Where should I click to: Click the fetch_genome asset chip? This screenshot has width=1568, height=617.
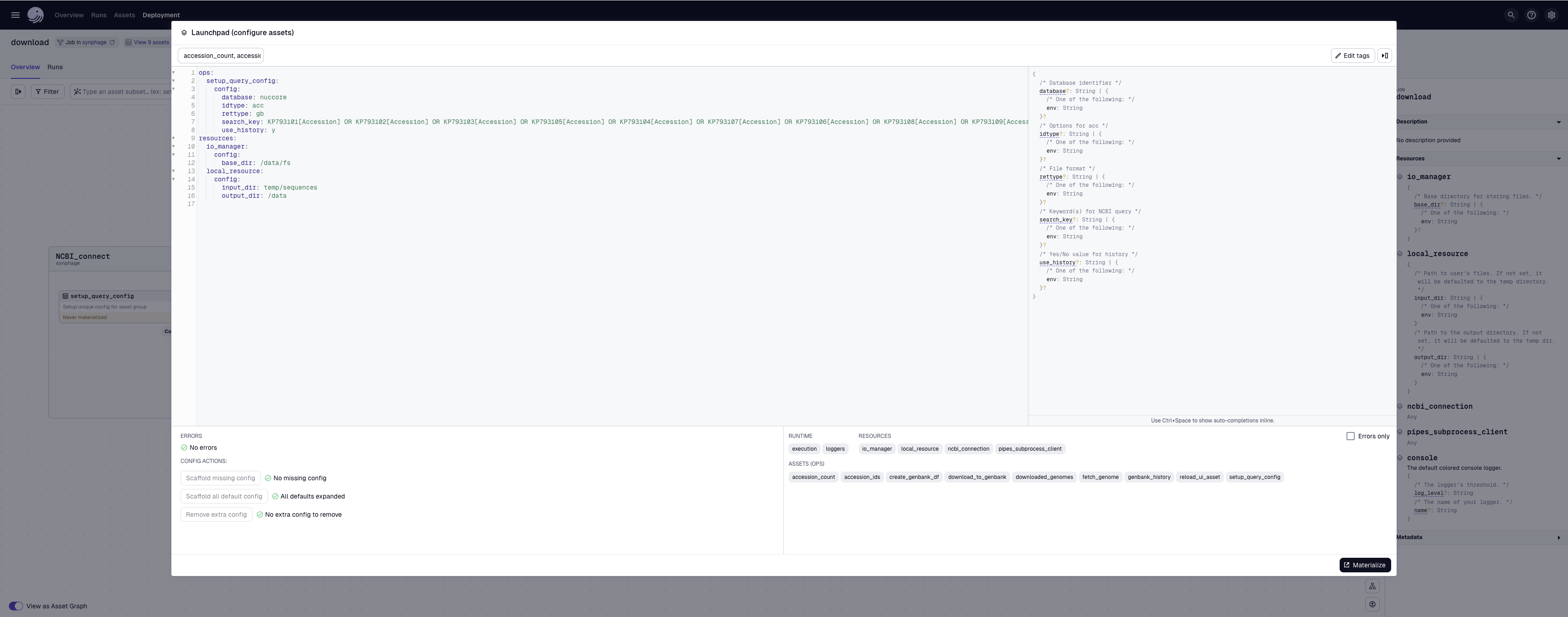pos(1100,477)
